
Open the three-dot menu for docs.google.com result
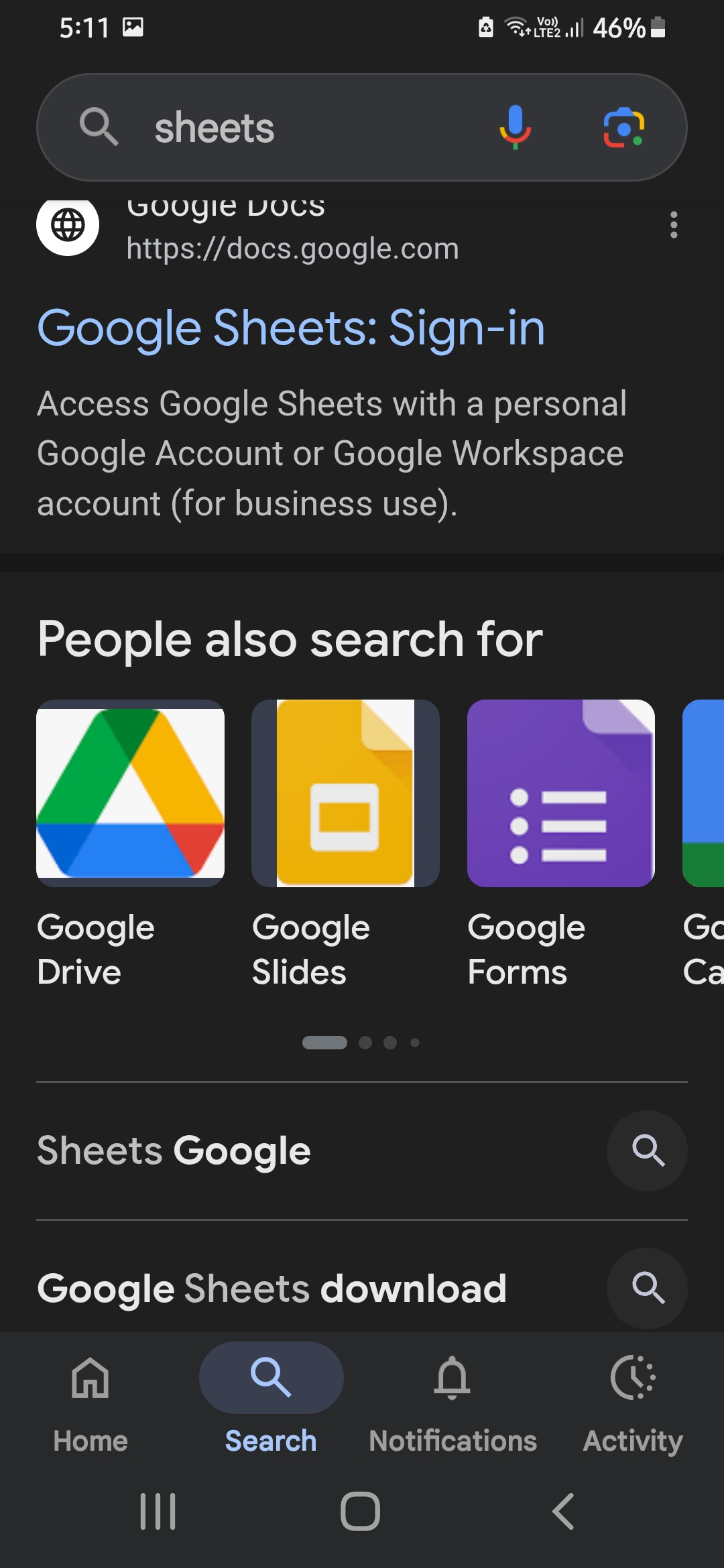click(x=674, y=224)
